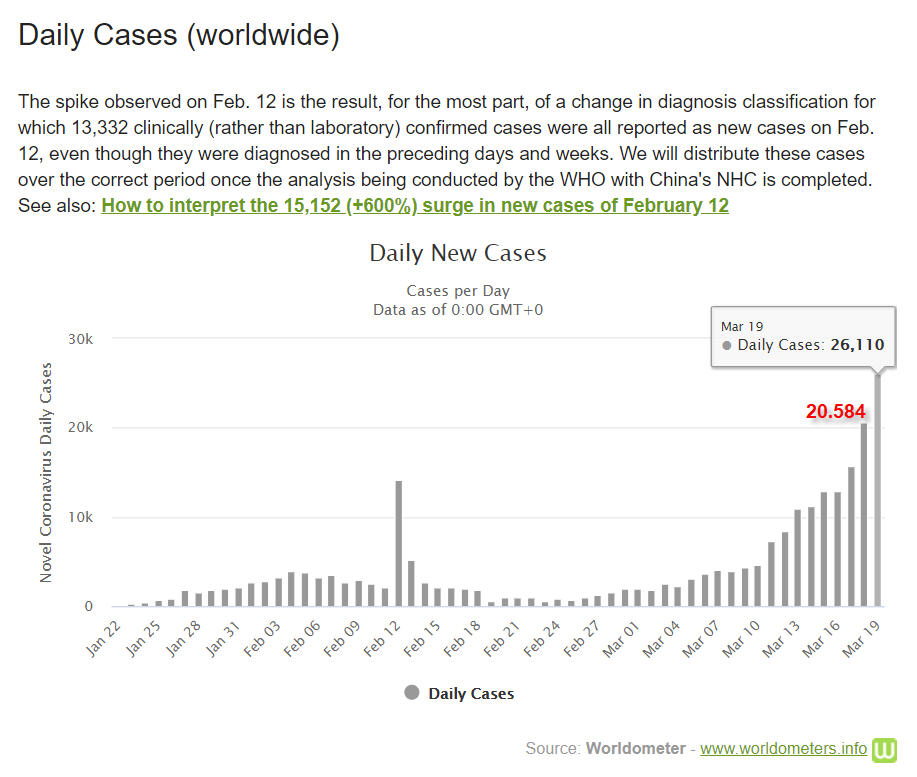Click the 30k y-axis label
This screenshot has height=777, width=917.
[x=82, y=339]
